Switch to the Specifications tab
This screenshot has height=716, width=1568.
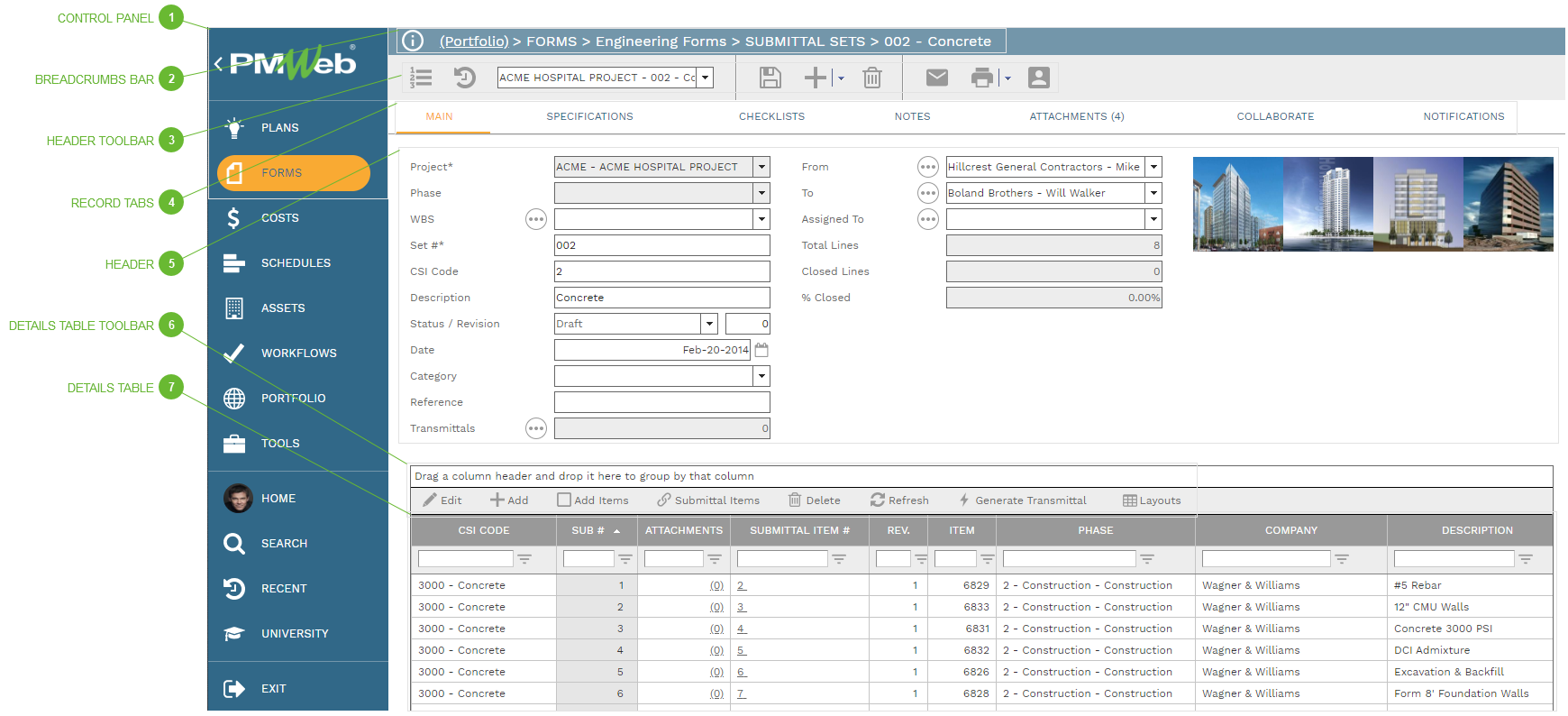(589, 116)
